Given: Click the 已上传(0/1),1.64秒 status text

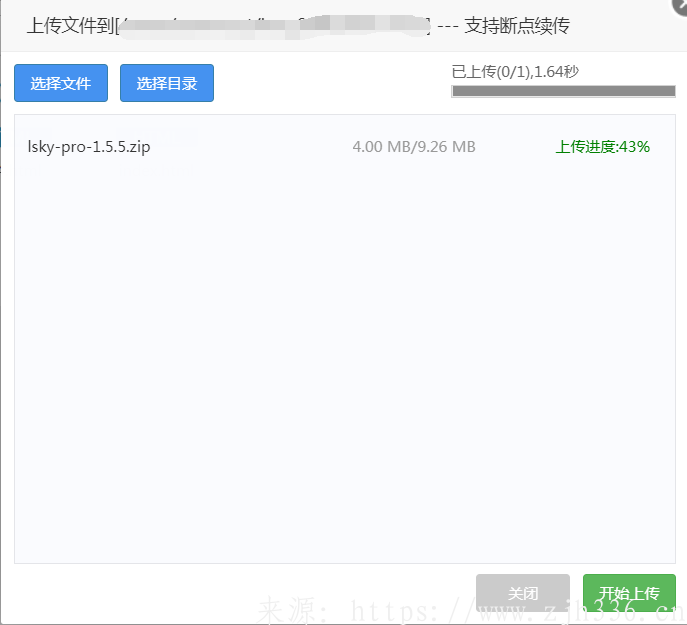Looking at the screenshot, I should click(x=515, y=71).
